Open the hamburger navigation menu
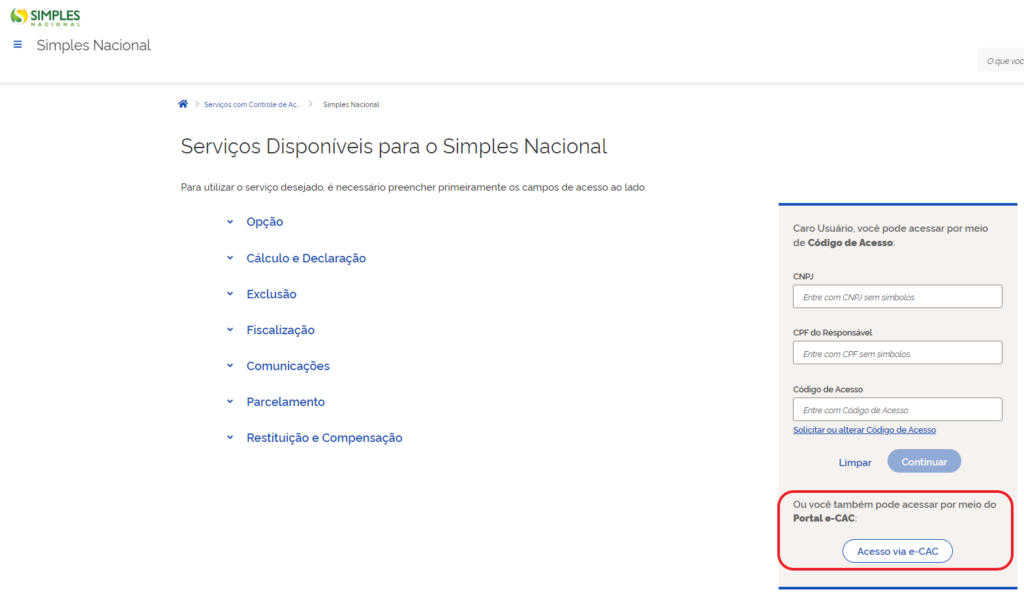The height and width of the screenshot is (596, 1024). click(x=17, y=45)
